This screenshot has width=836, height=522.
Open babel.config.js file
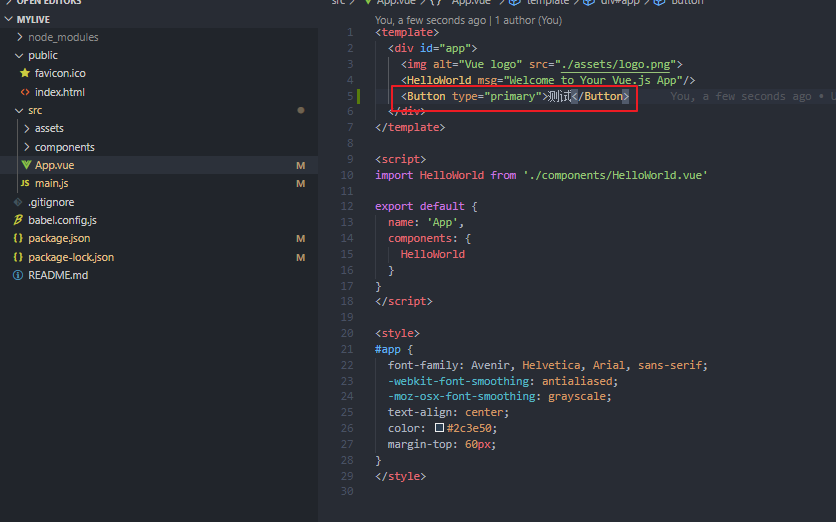point(62,220)
